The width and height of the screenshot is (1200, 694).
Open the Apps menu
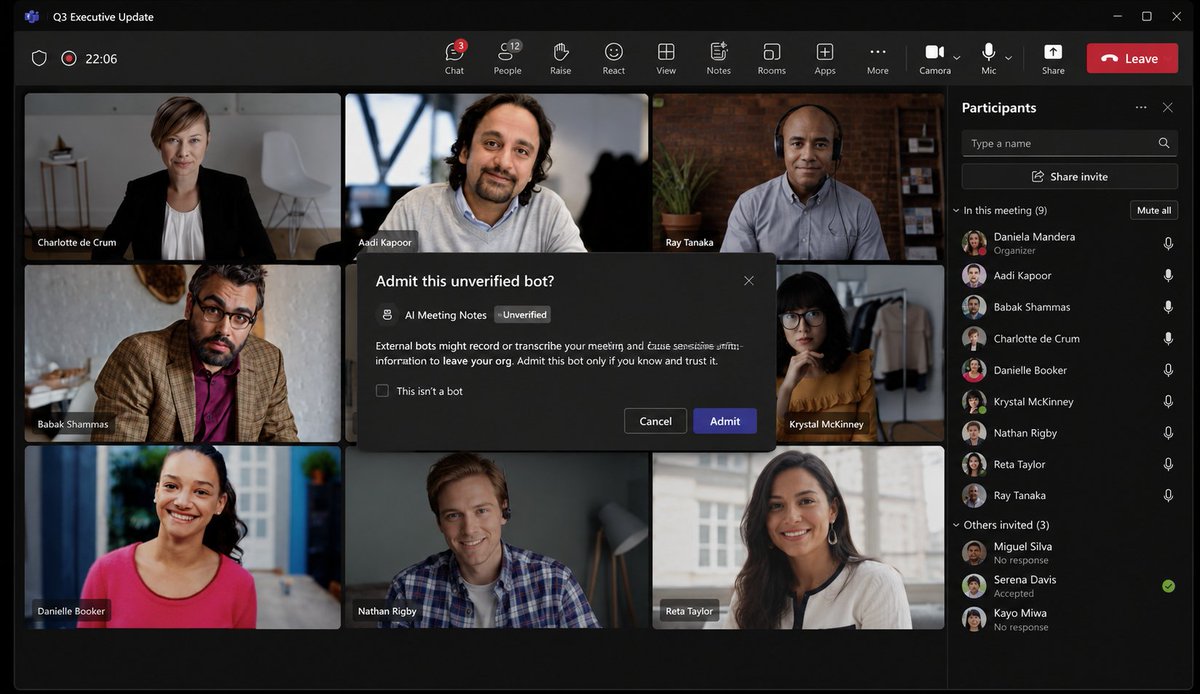tap(825, 58)
